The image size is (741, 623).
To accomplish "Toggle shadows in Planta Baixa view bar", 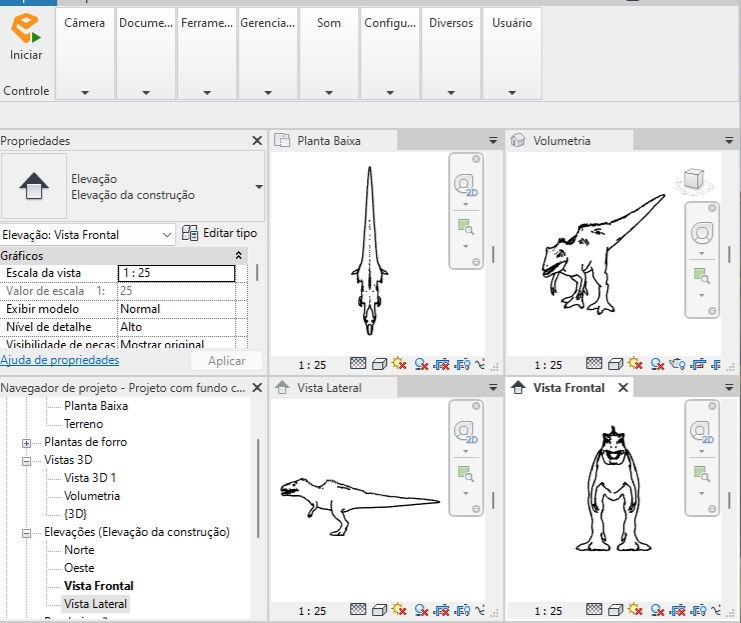I will point(421,364).
